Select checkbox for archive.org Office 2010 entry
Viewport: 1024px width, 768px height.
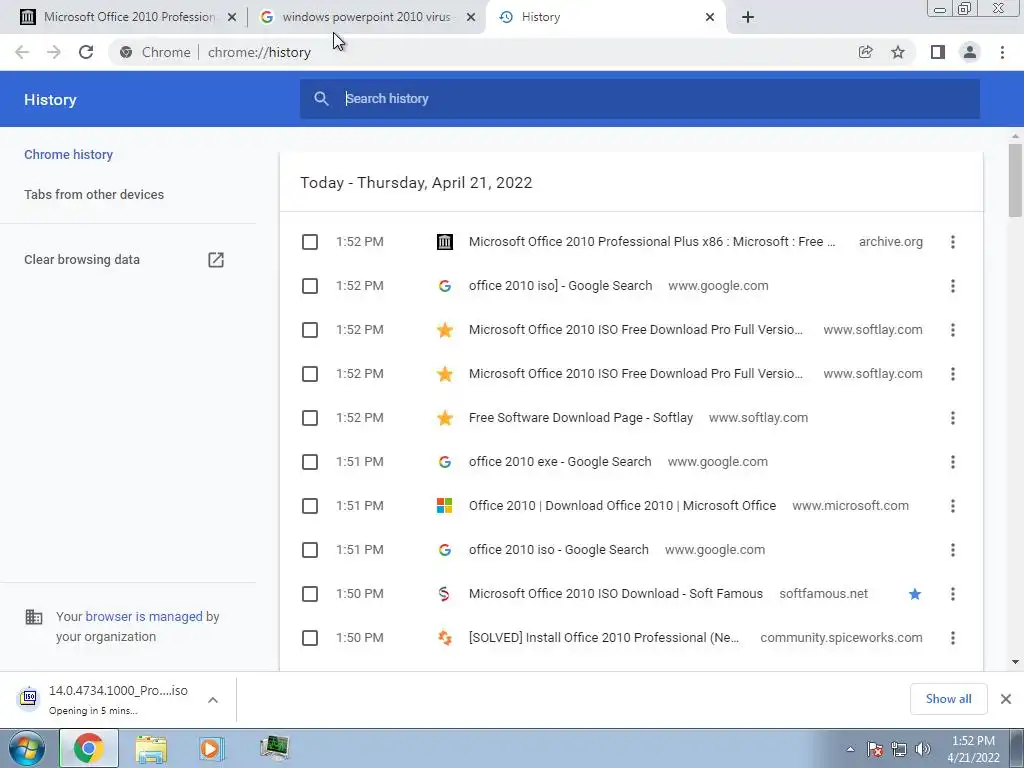coord(310,242)
